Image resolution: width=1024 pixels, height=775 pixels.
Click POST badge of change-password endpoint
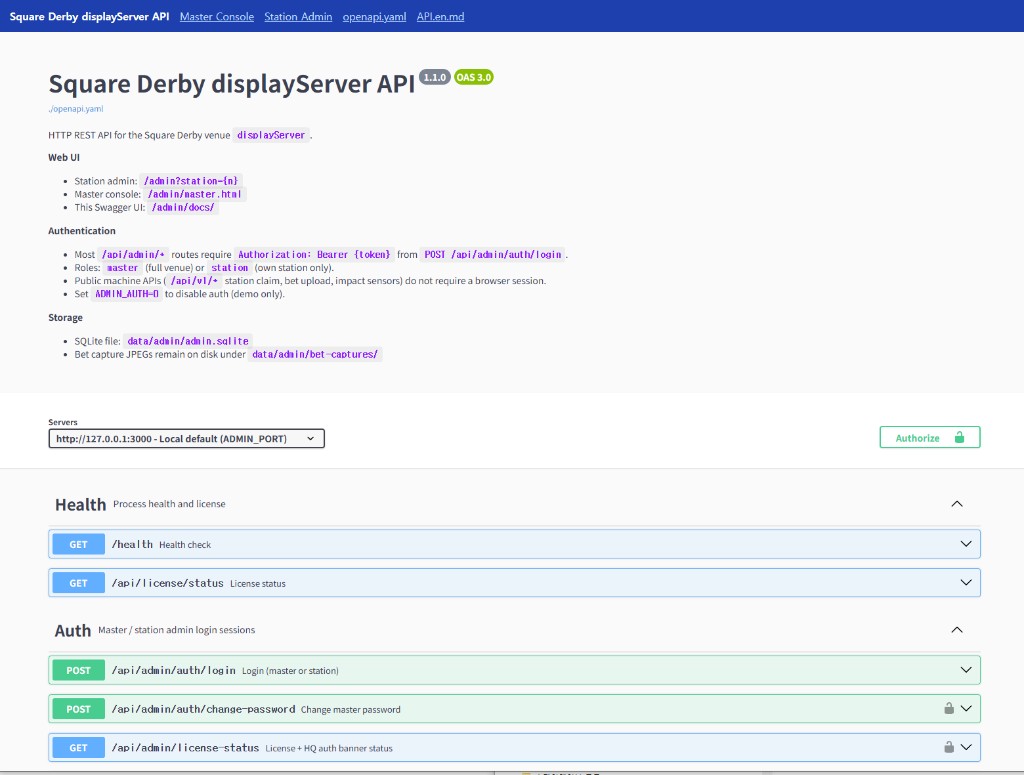pyautogui.click(x=78, y=709)
